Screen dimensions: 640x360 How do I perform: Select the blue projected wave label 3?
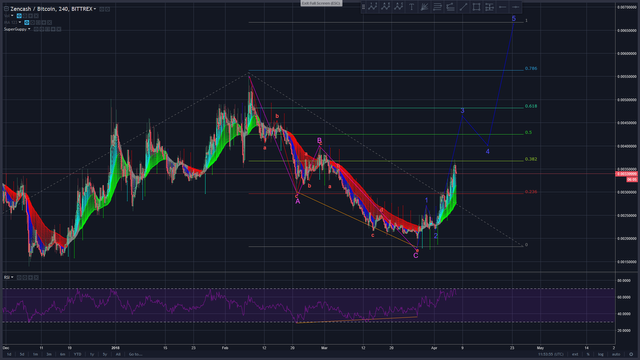pos(462,111)
